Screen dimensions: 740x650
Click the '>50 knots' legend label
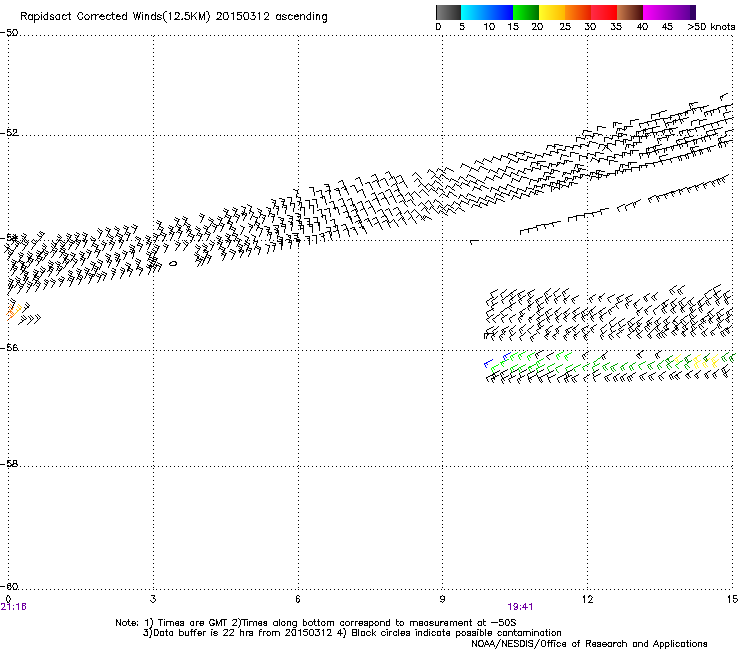click(711, 27)
